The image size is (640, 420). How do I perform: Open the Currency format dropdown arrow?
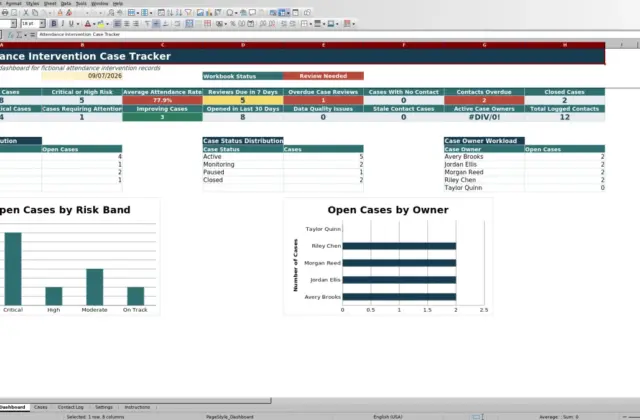pos(226,24)
